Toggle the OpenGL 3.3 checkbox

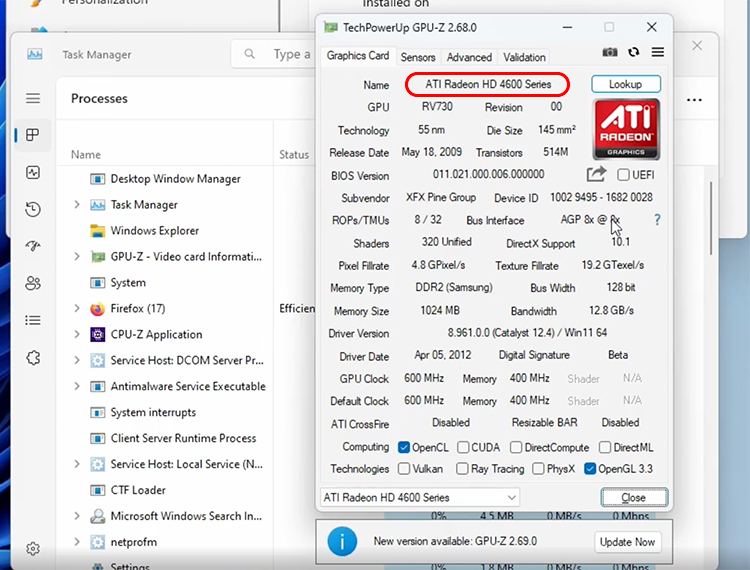coord(590,469)
